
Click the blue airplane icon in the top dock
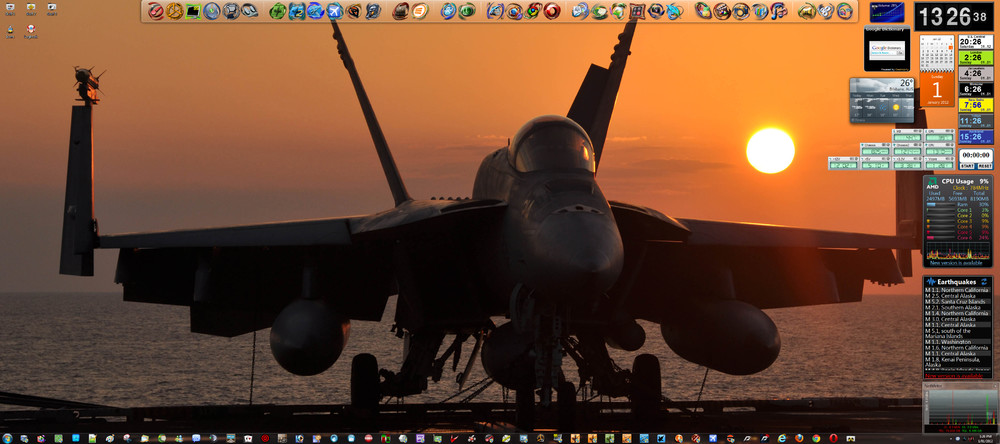tap(335, 12)
